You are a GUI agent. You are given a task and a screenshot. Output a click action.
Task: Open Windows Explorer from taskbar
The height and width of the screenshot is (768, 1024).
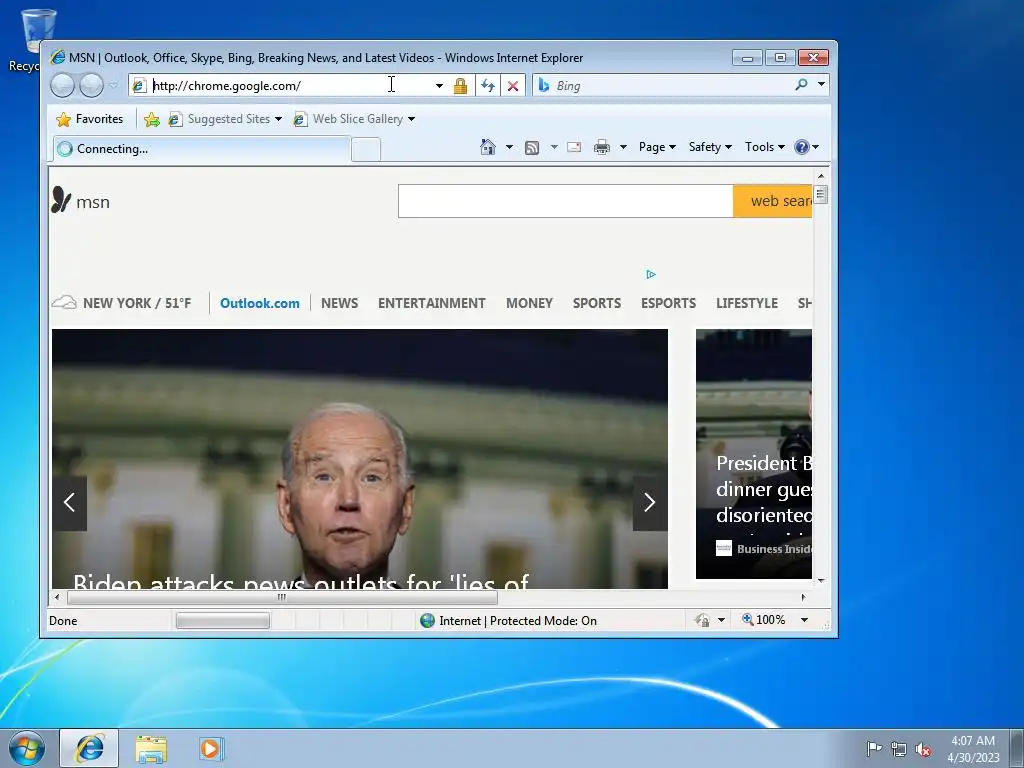pos(151,749)
